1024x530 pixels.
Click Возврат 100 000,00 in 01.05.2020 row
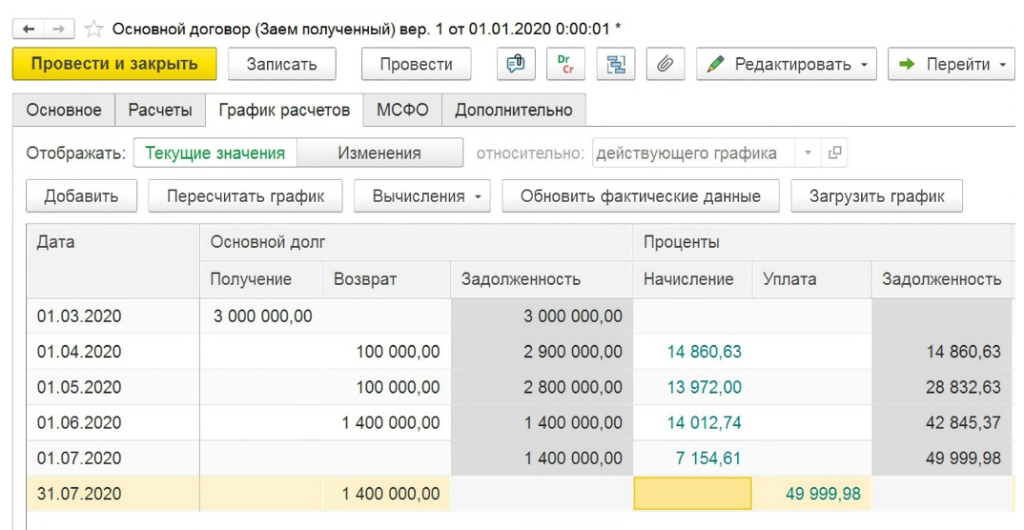(x=398, y=387)
